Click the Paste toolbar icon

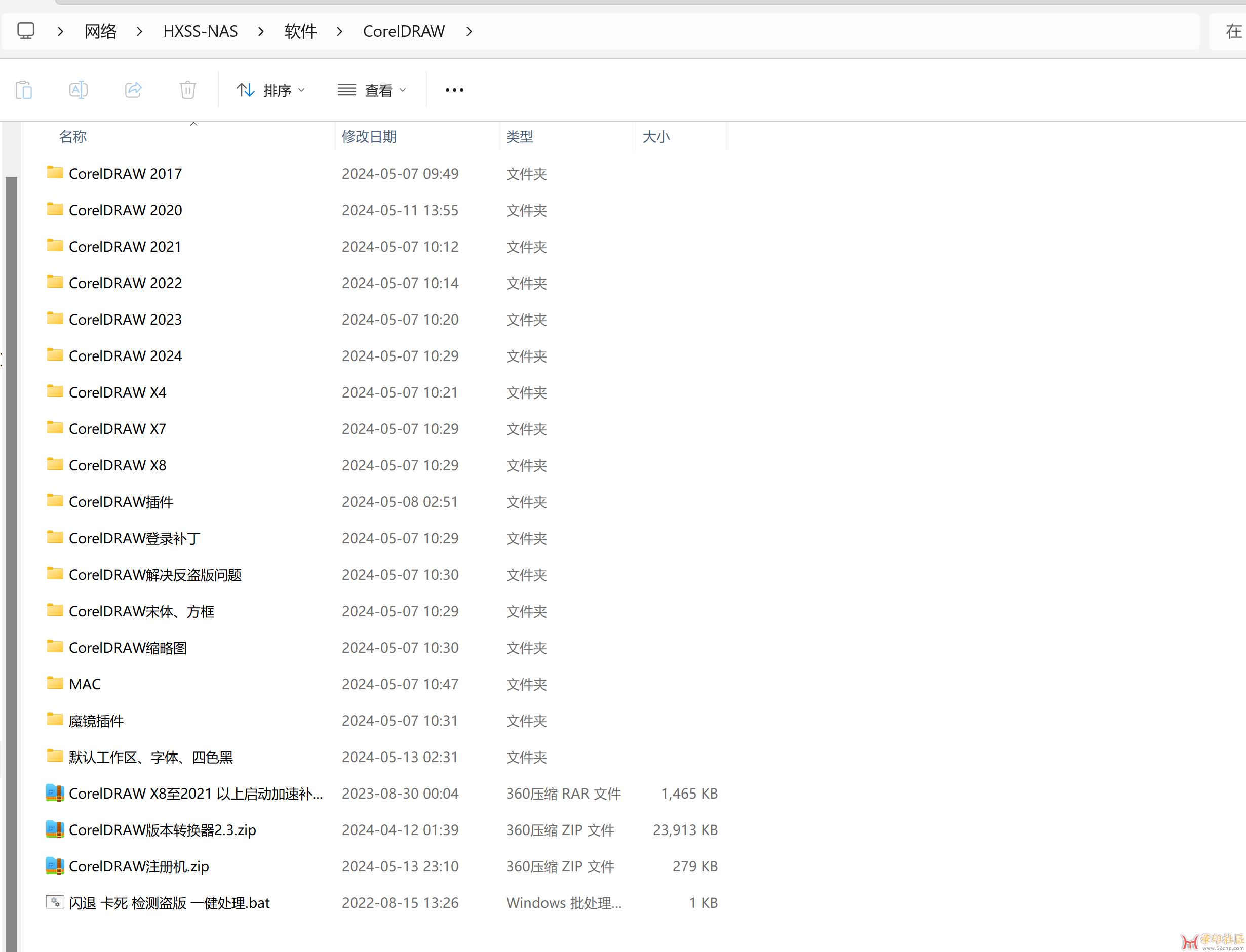24,90
